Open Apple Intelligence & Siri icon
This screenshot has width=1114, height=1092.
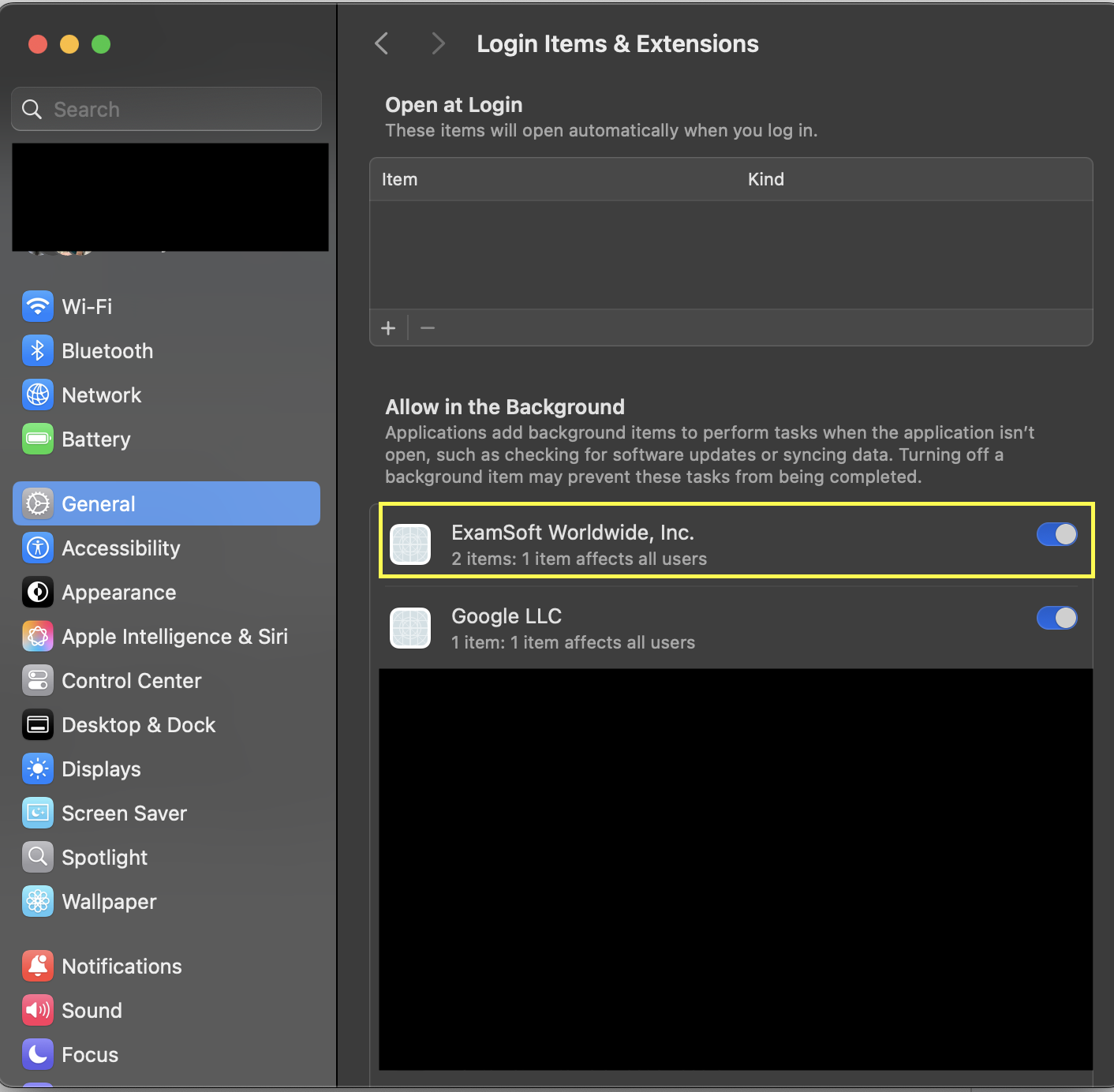(38, 636)
